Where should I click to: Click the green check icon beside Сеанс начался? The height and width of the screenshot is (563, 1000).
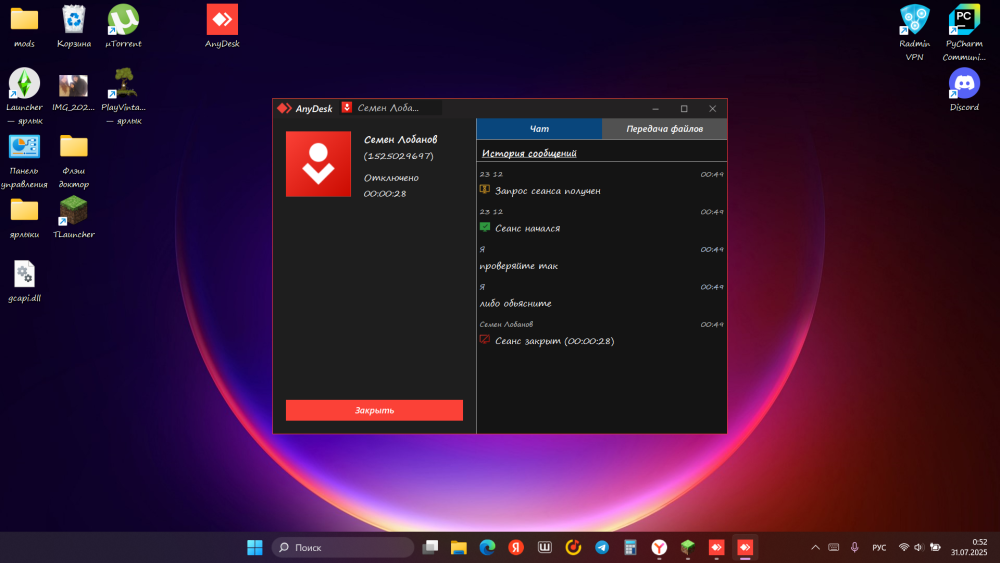coord(485,227)
